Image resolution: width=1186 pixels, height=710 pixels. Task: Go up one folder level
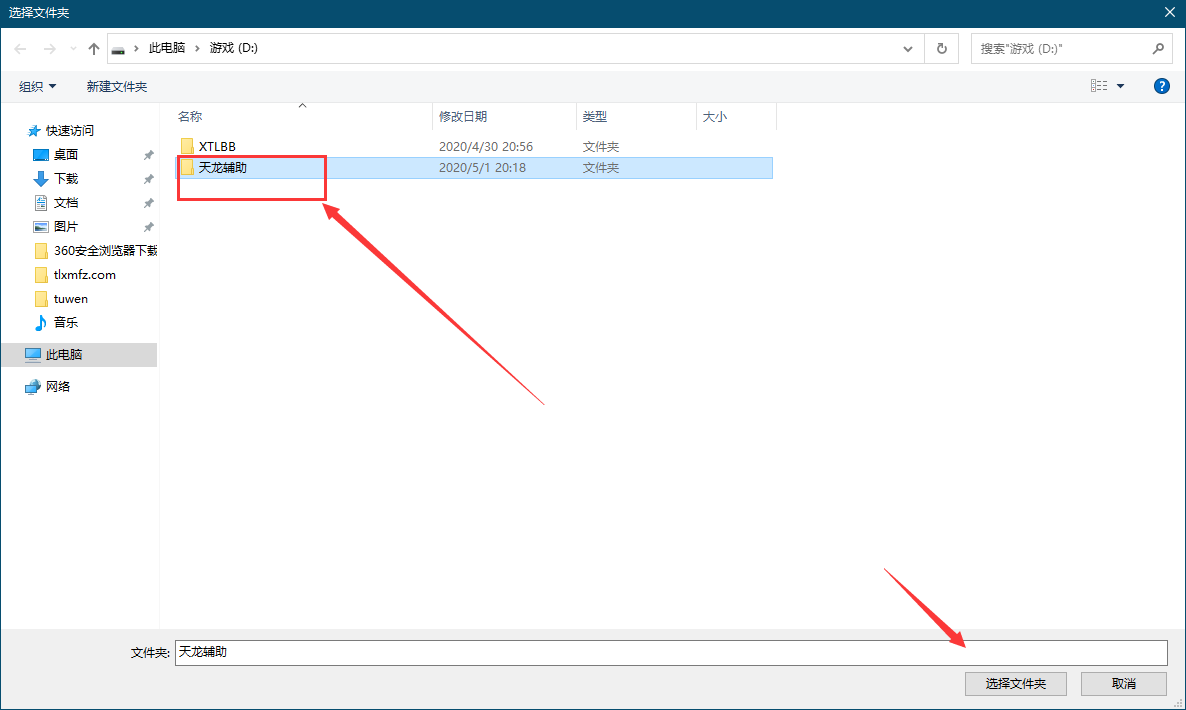click(94, 48)
